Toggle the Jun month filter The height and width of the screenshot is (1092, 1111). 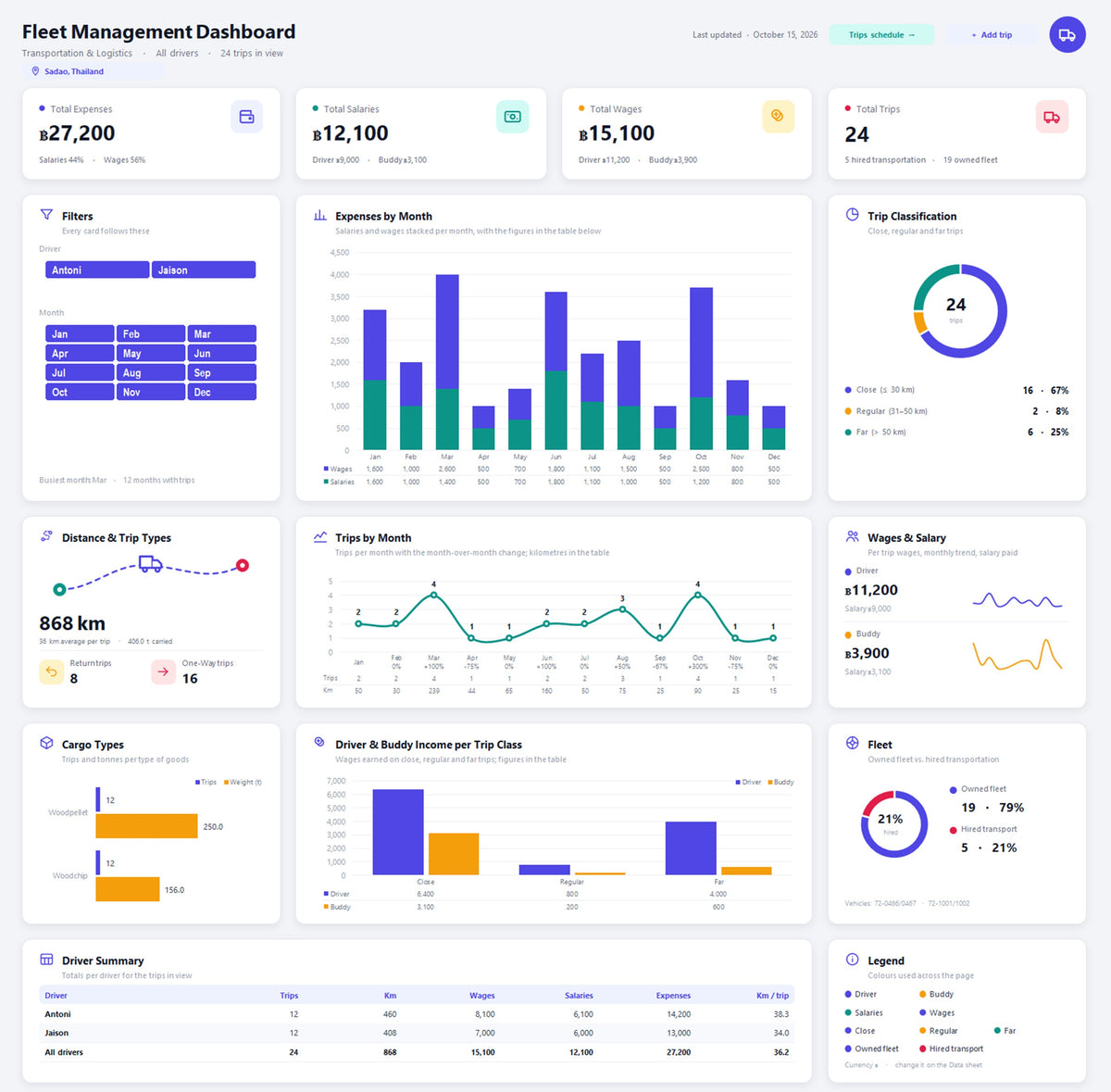(x=221, y=353)
